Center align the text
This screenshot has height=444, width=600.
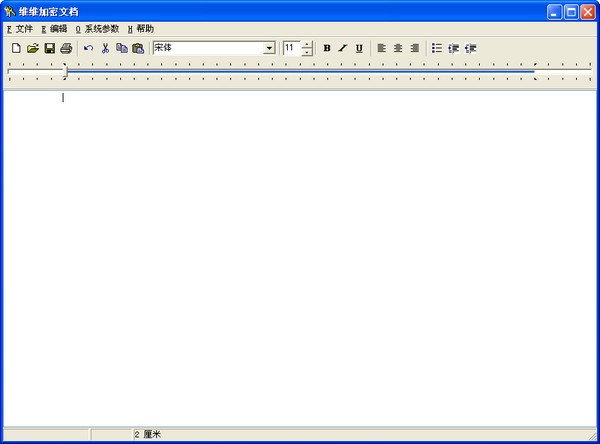pyautogui.click(x=398, y=48)
